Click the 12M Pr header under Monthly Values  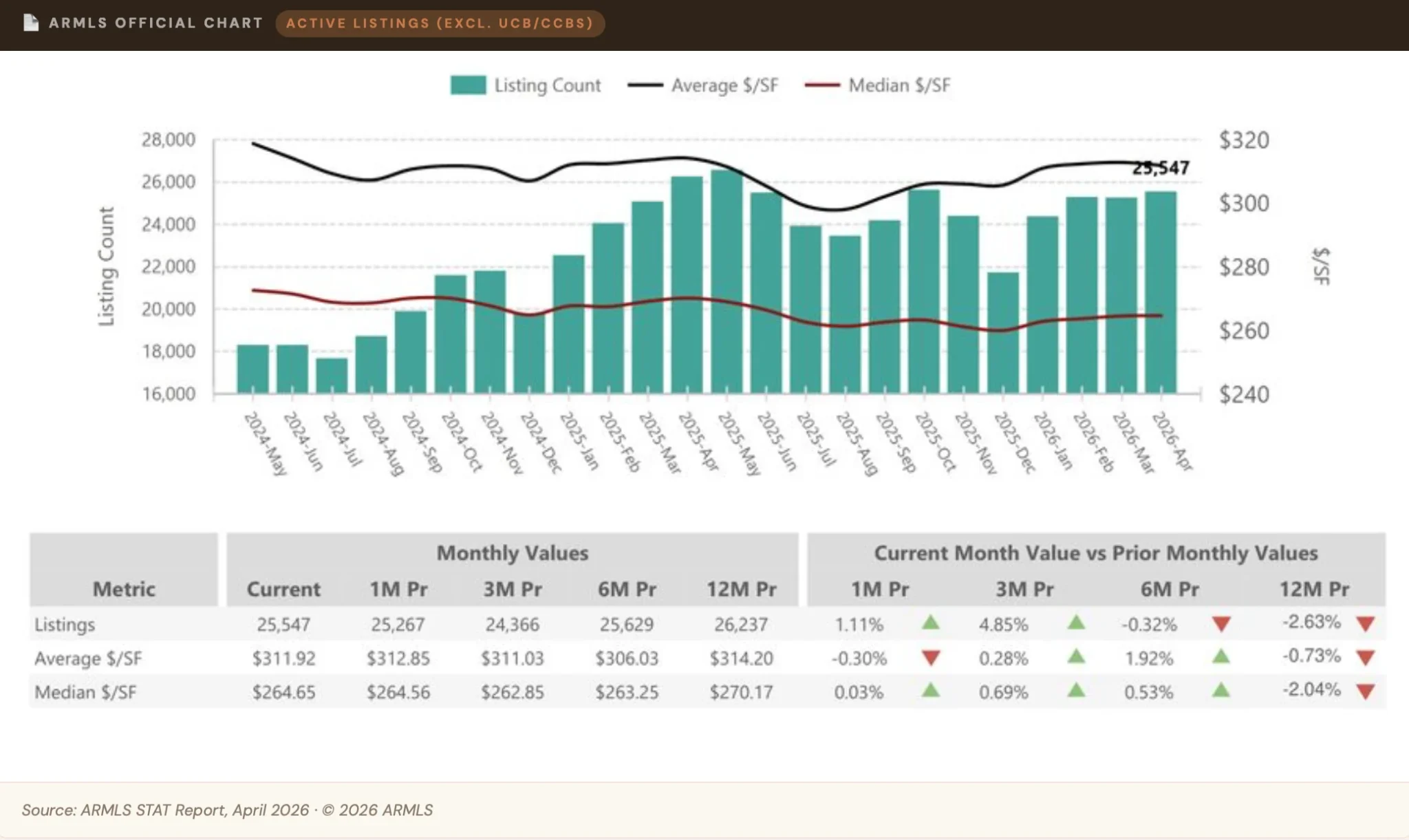[742, 589]
